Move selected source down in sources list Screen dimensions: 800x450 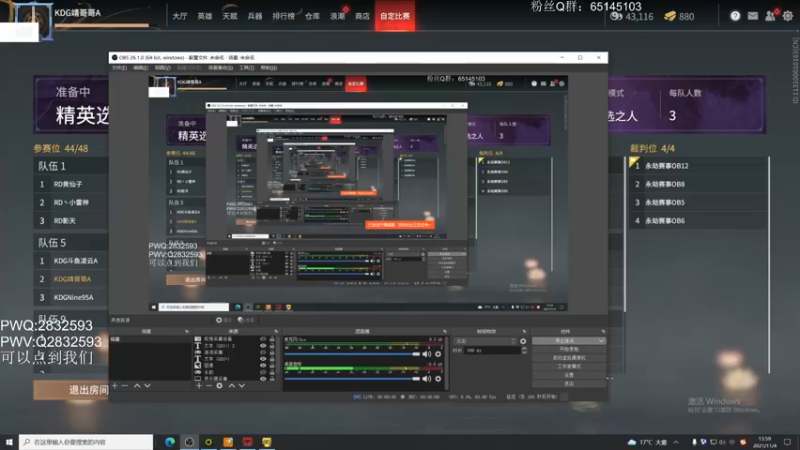242,386
